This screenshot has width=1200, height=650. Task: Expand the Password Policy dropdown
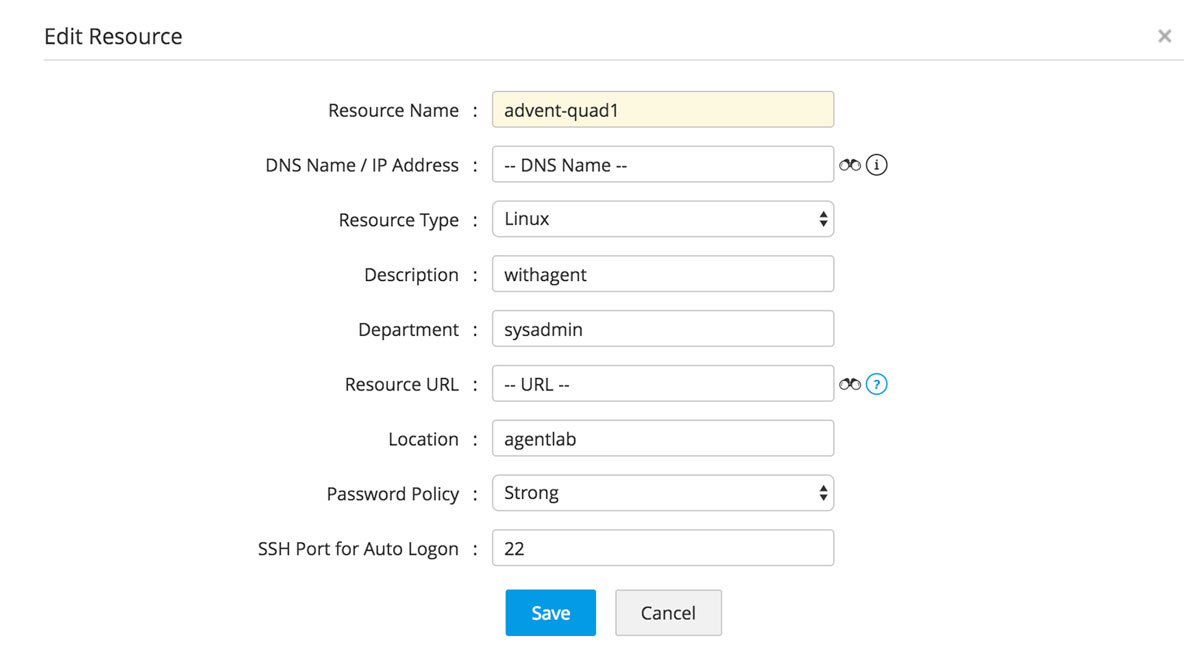pyautogui.click(x=662, y=493)
